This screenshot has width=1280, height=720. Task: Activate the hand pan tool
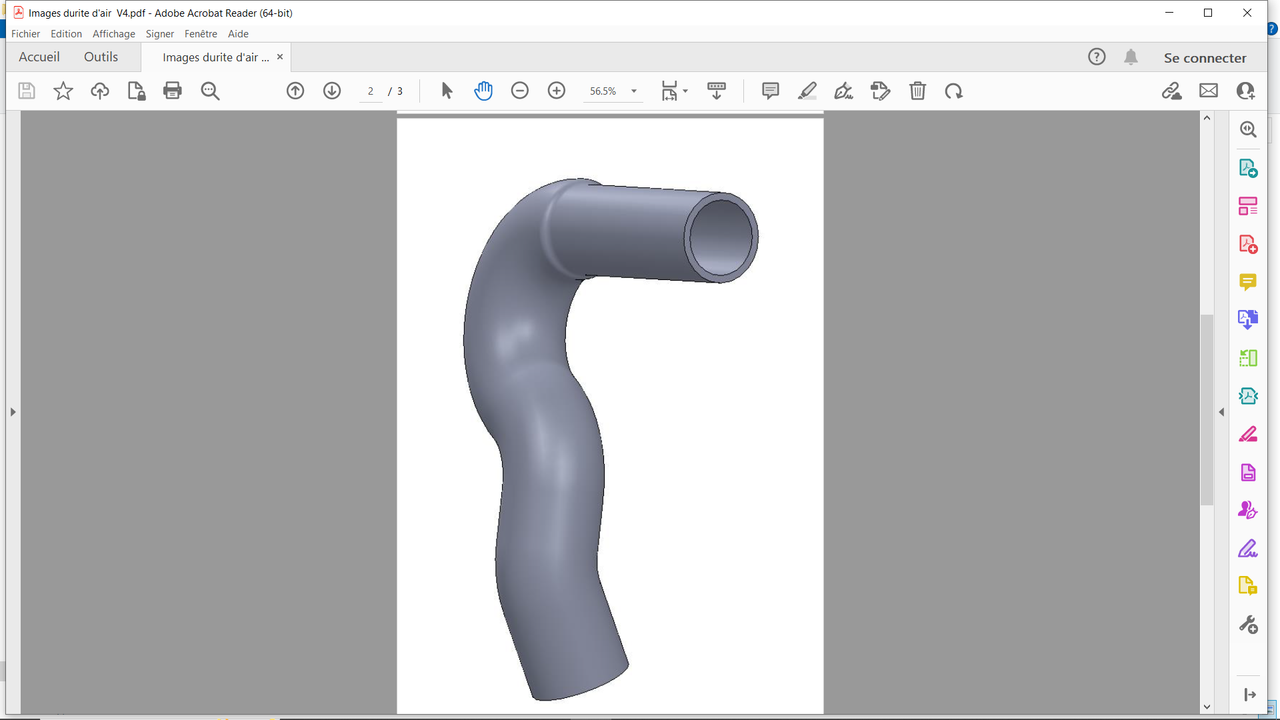coord(483,91)
